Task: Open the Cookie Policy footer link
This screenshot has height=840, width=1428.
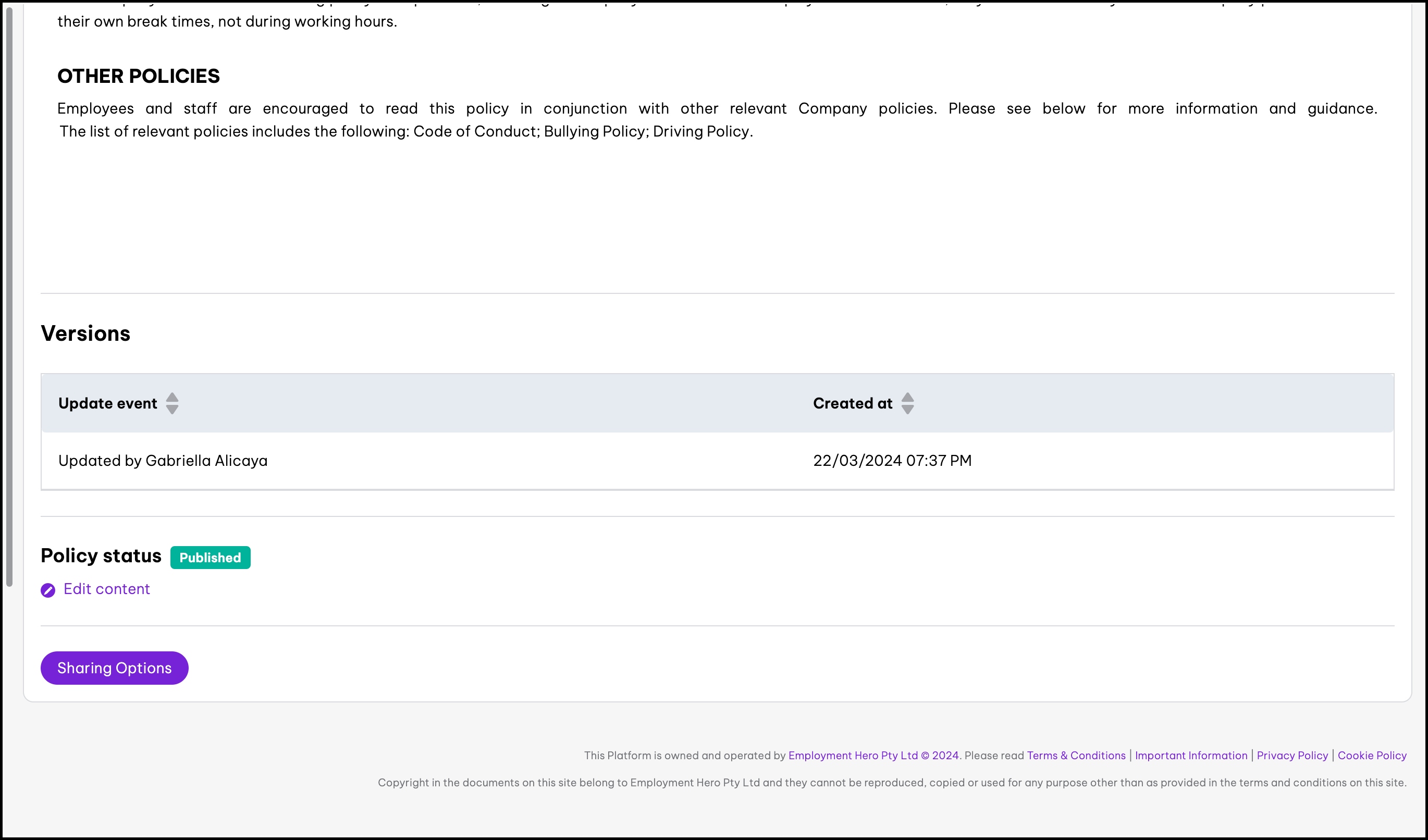Action: (x=1372, y=755)
